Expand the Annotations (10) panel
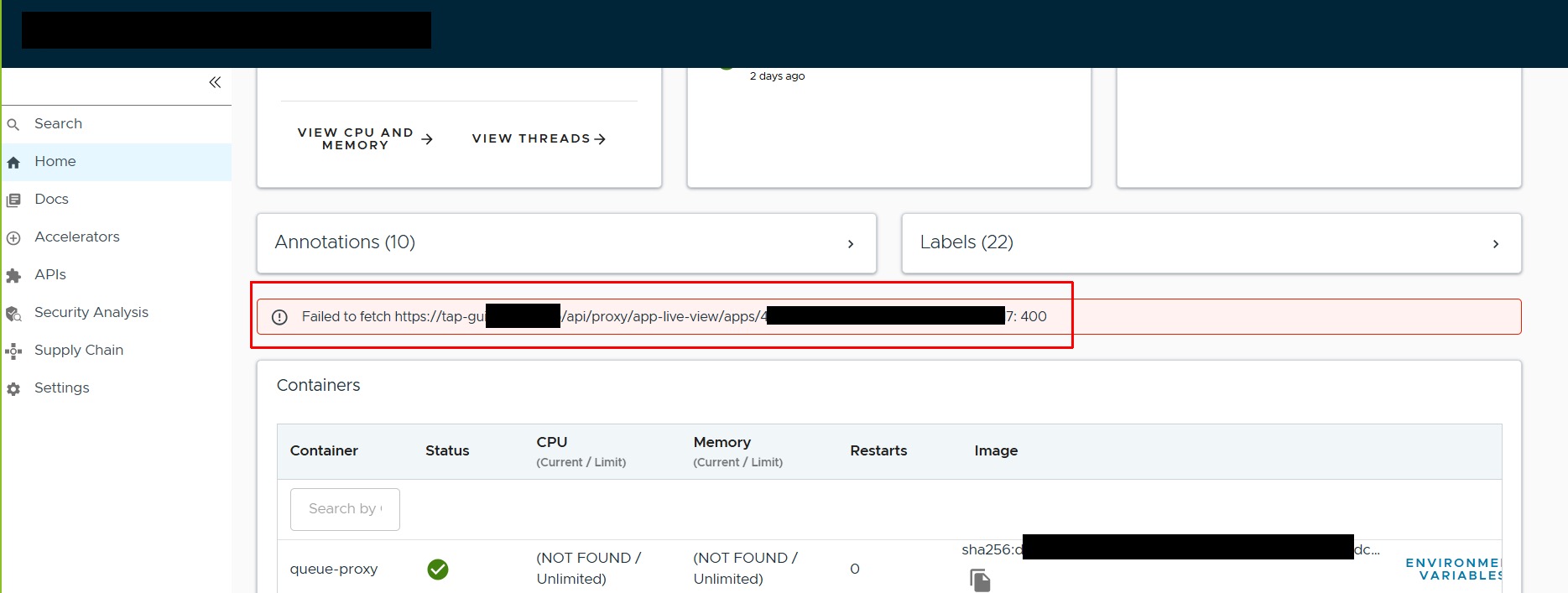This screenshot has width=1568, height=593. click(850, 244)
